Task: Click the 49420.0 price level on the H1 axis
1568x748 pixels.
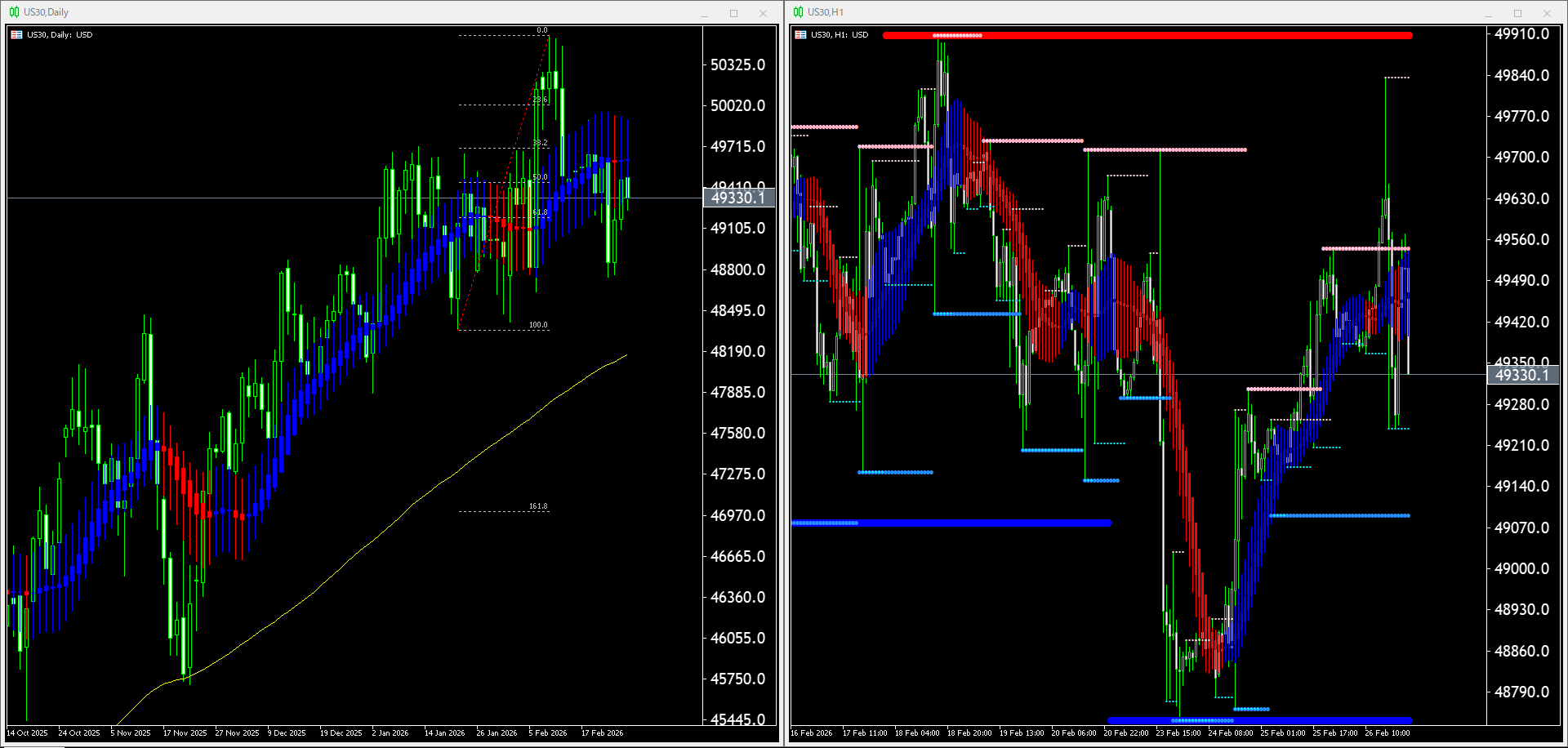Action: click(x=1522, y=322)
